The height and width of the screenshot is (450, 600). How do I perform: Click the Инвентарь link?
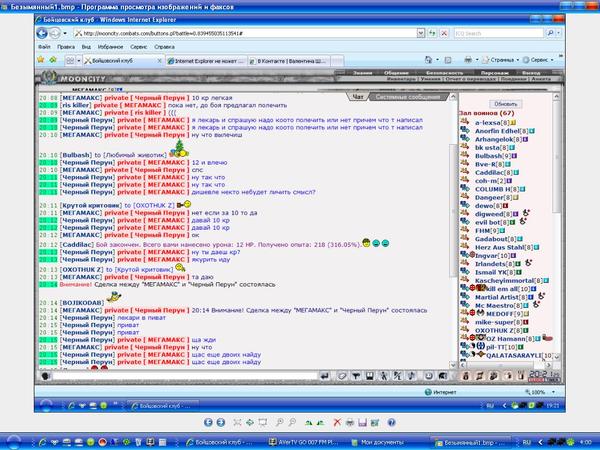401,78
